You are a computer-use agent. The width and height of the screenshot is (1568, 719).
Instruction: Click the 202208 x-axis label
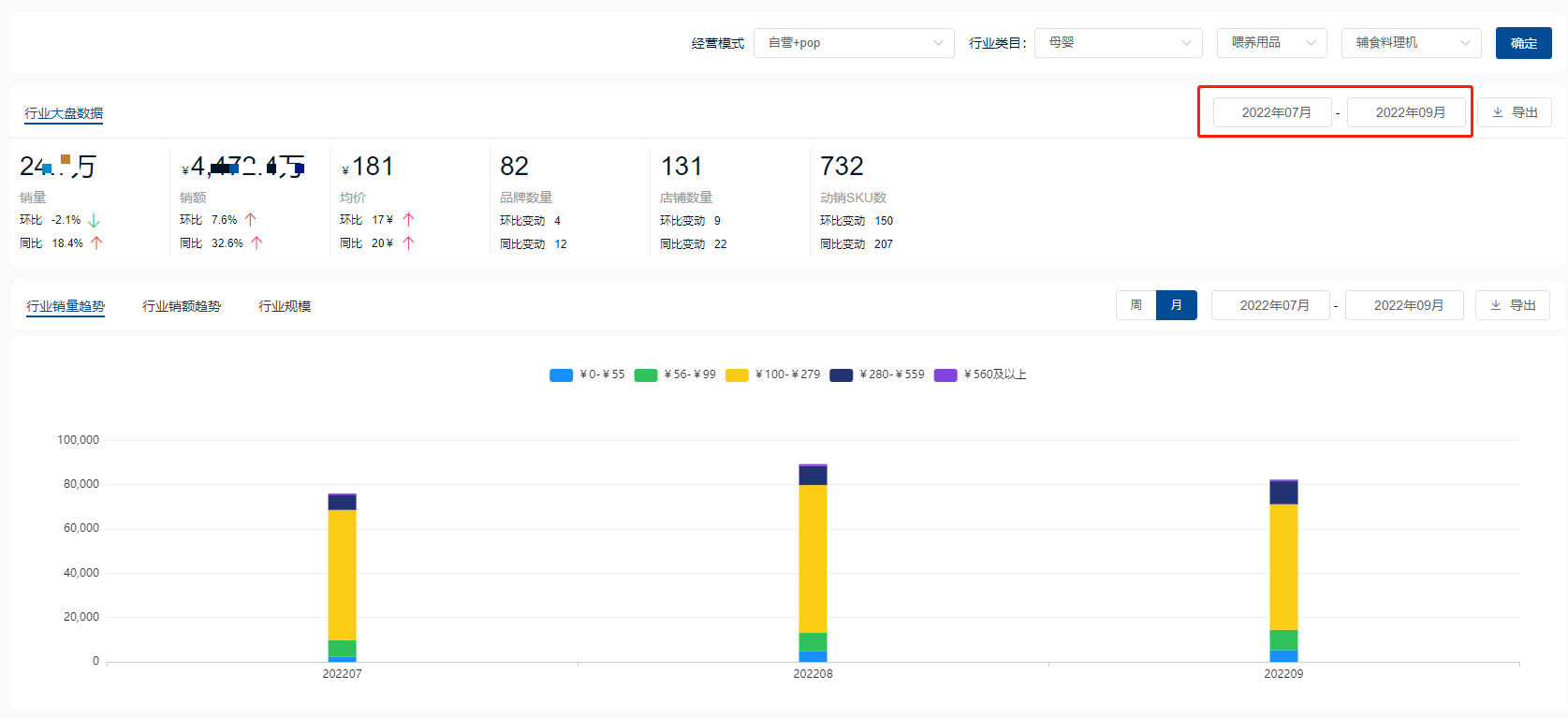pos(813,674)
